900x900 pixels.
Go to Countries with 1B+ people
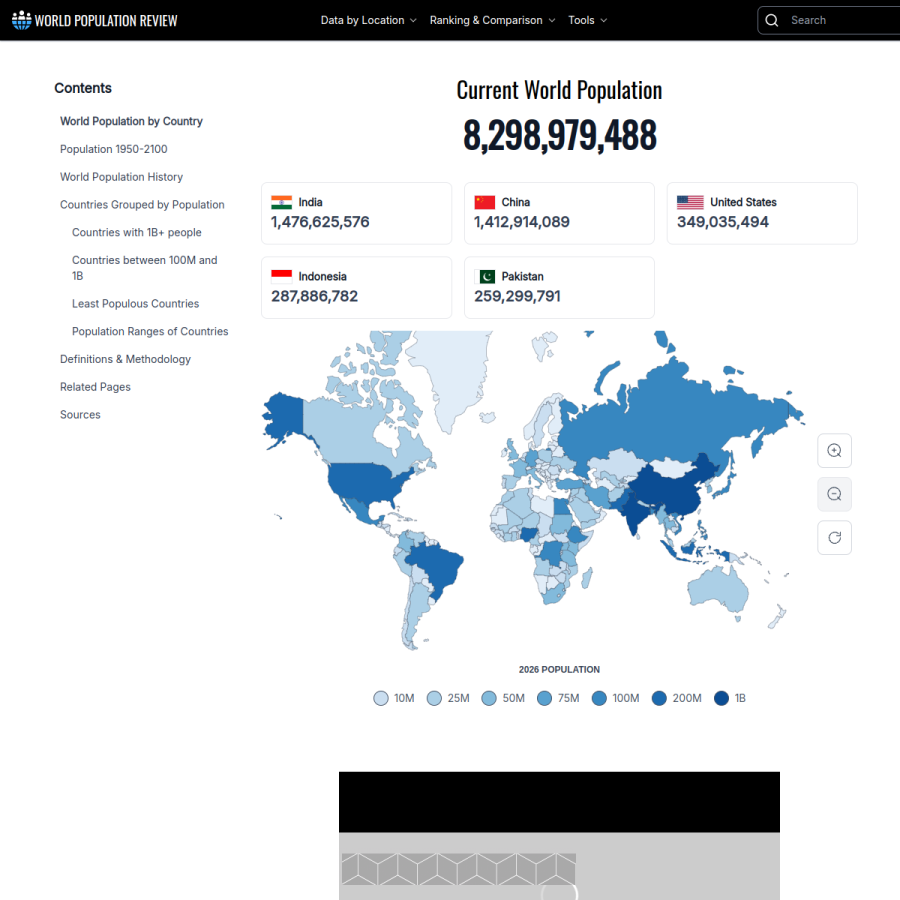137,232
